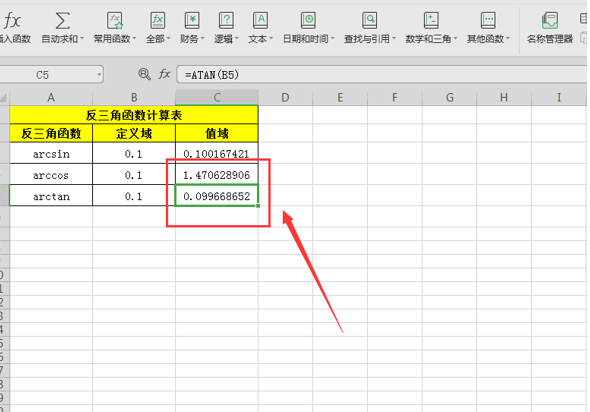Click the 文本 text functions icon
The image size is (590, 412).
coord(260,20)
